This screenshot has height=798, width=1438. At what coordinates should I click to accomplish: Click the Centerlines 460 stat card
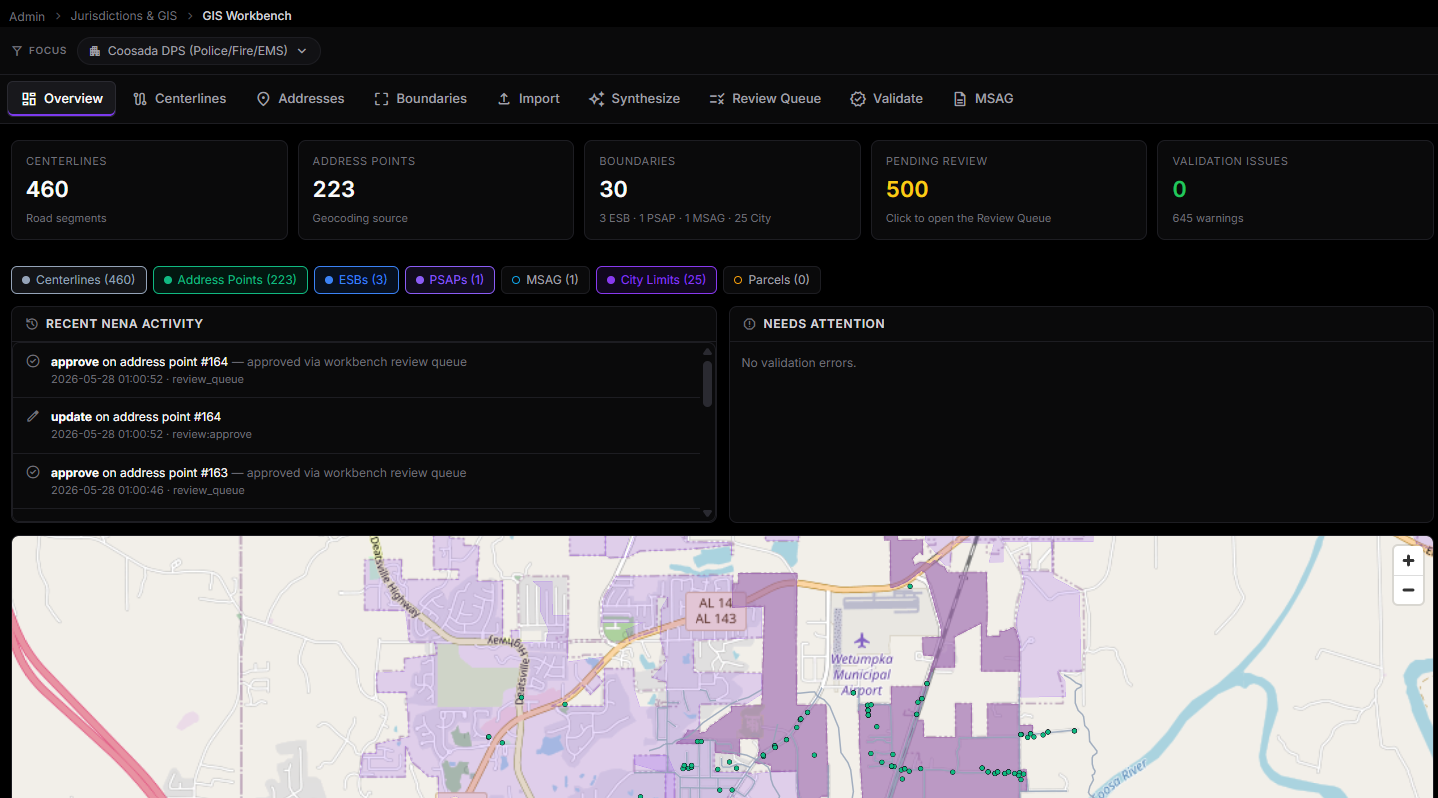point(149,190)
